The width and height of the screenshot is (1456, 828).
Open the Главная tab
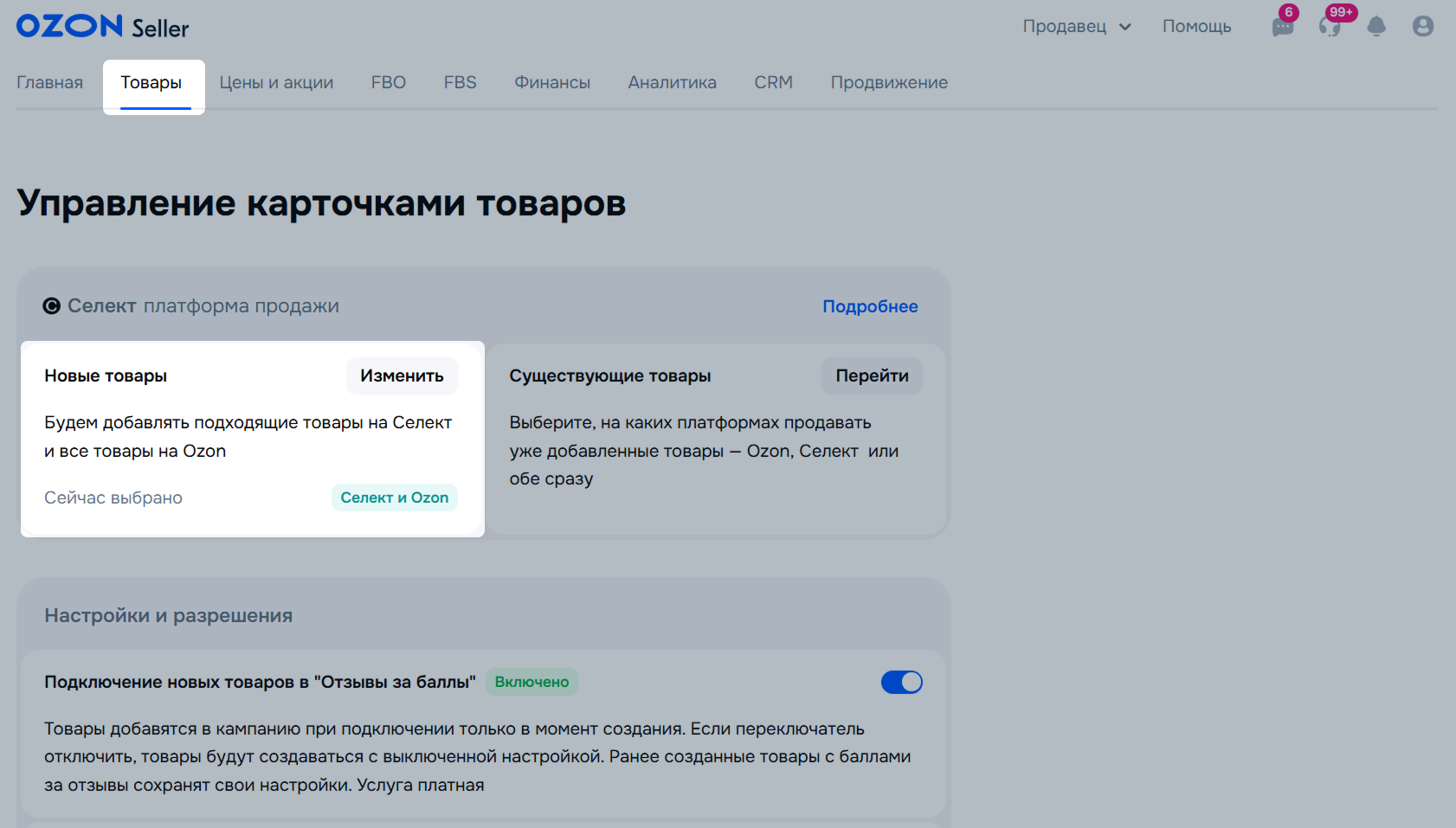(x=50, y=83)
